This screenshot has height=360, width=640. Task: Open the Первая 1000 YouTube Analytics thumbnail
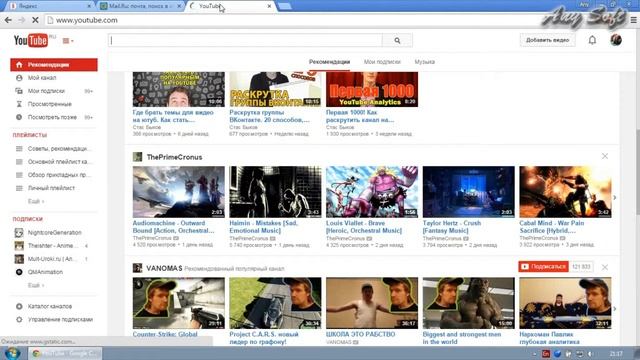point(372,89)
